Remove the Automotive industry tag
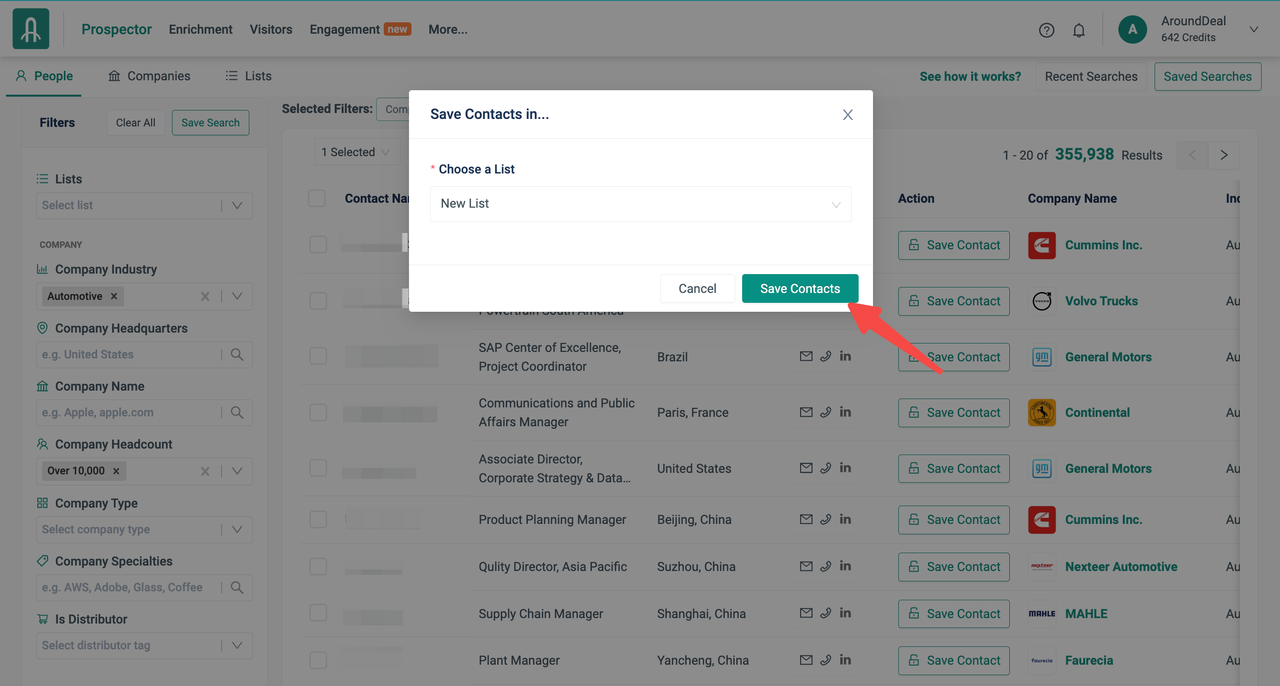 click(x=114, y=296)
